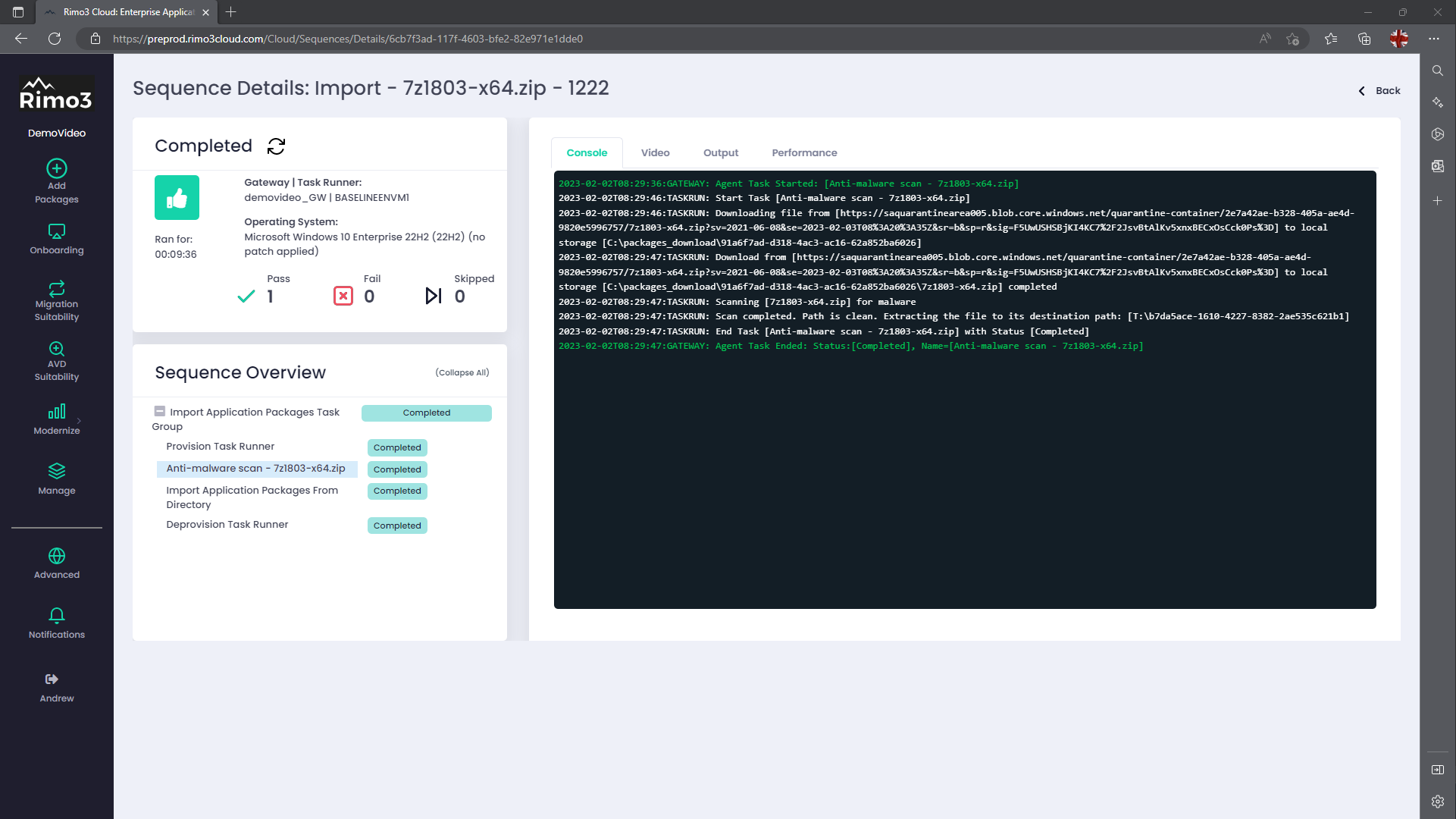
Task: Open the Add Packages icon
Action: click(x=57, y=168)
